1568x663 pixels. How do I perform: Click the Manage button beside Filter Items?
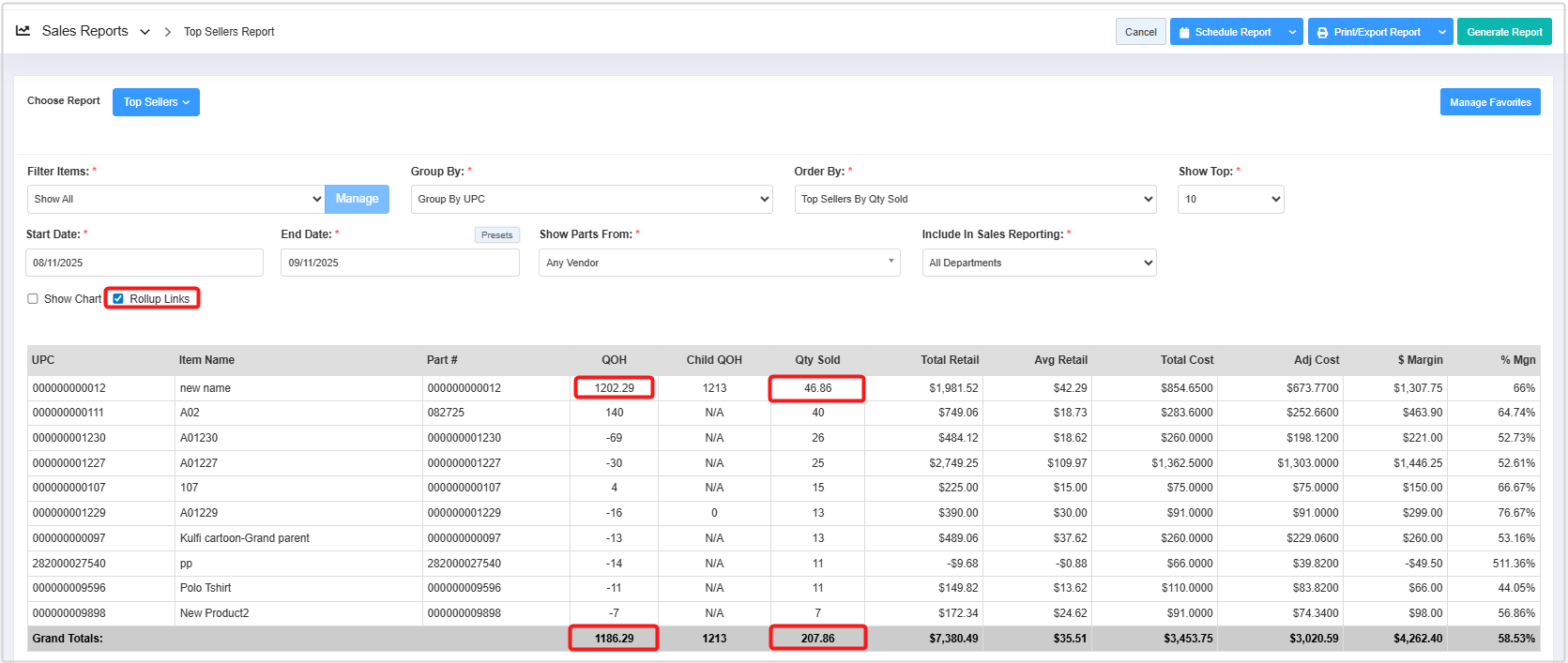point(357,199)
